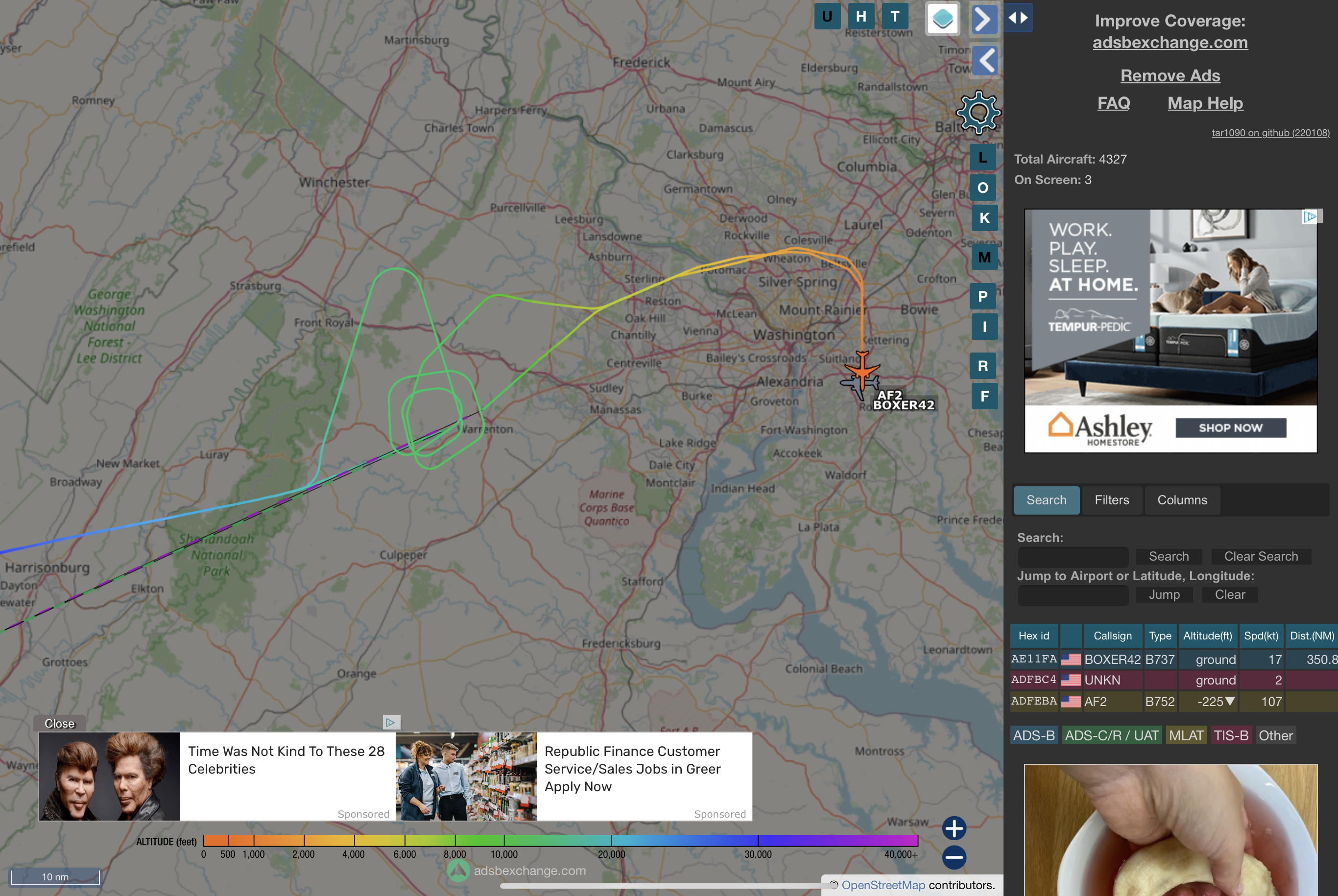Click the F follow button on map
Viewport: 1338px width, 896px height.
coord(984,396)
